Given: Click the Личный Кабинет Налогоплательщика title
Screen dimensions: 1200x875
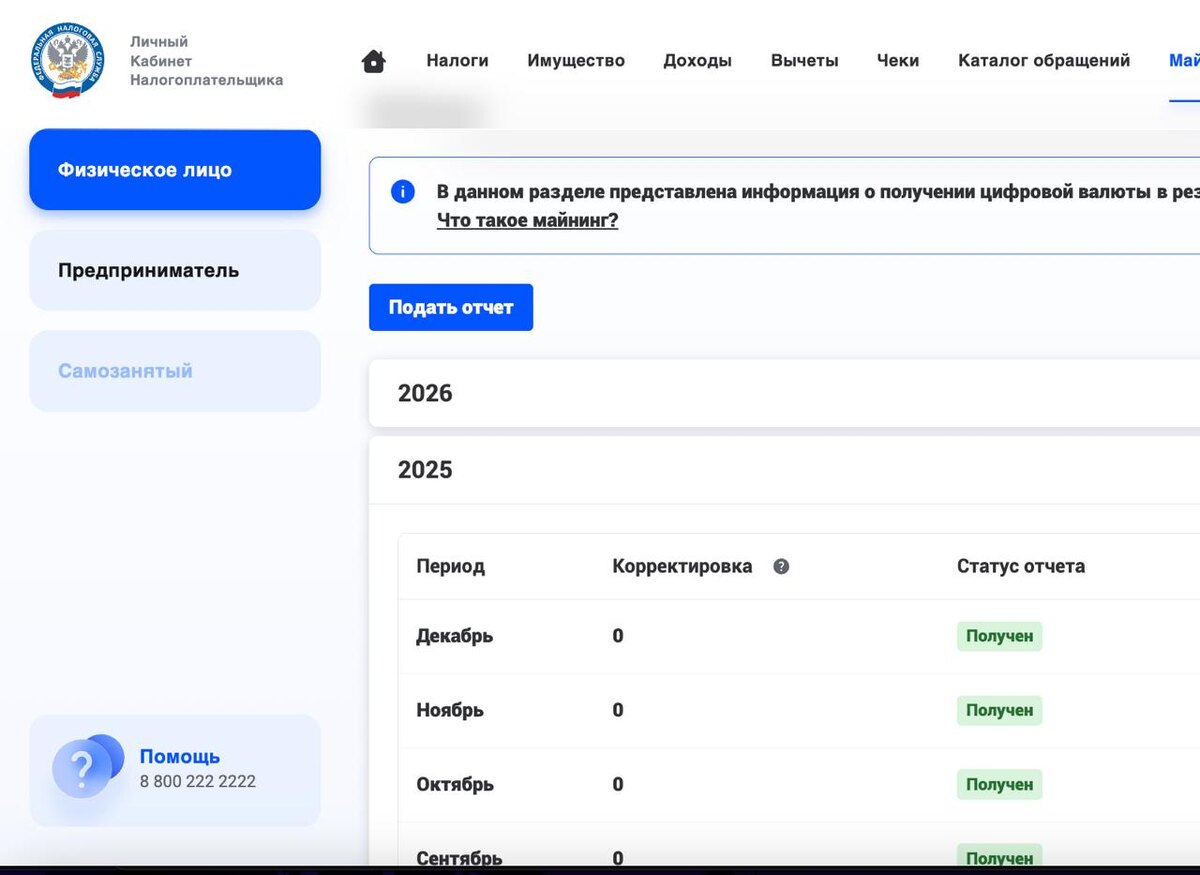Looking at the screenshot, I should click(207, 61).
